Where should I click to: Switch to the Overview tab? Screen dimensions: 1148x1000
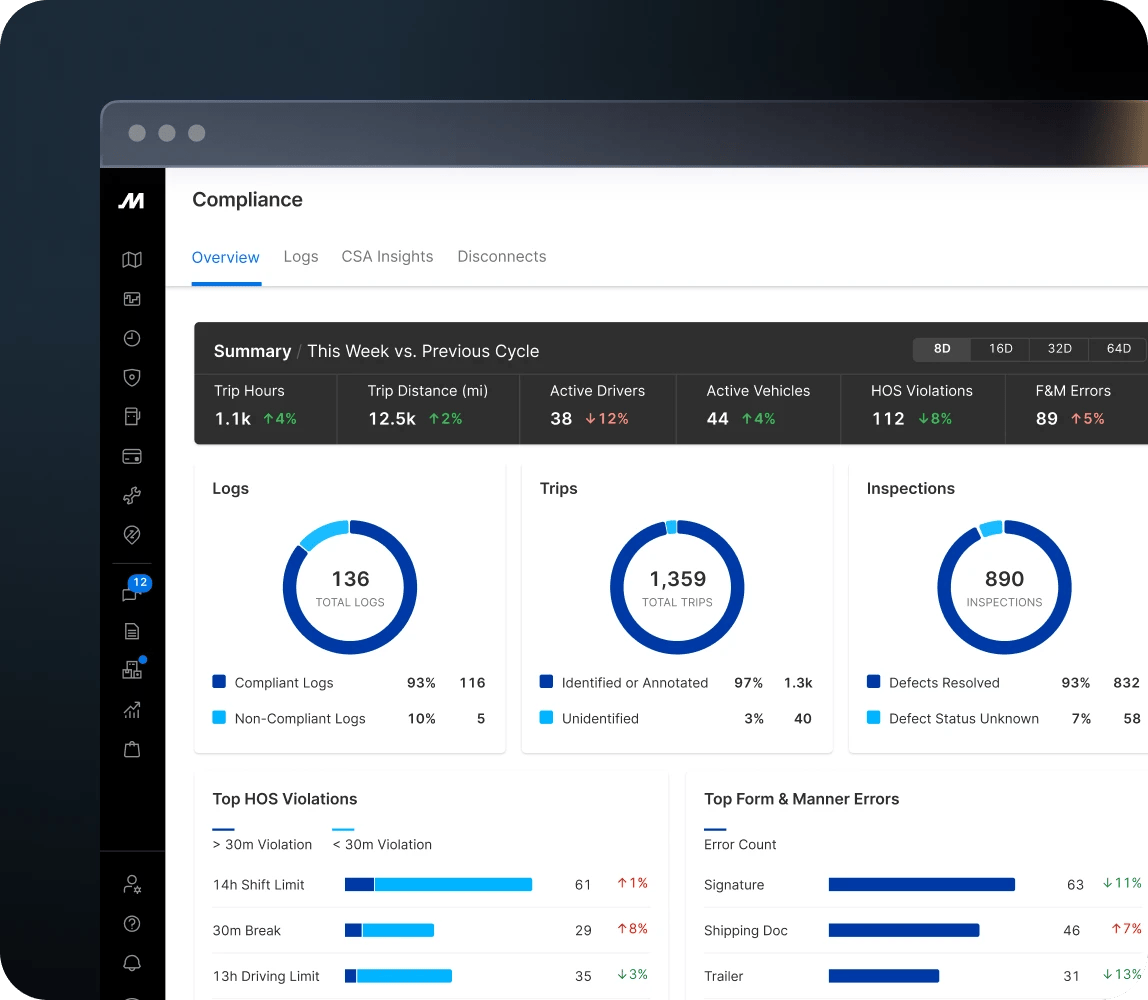(x=226, y=258)
